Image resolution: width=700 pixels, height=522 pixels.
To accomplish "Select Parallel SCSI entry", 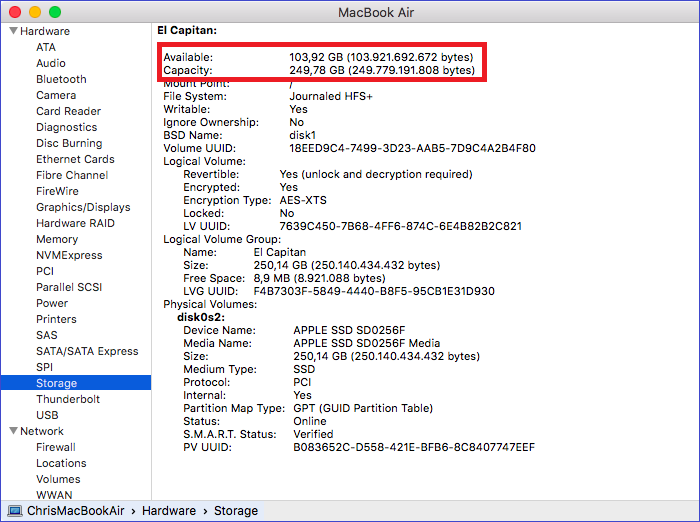I will click(x=69, y=287).
